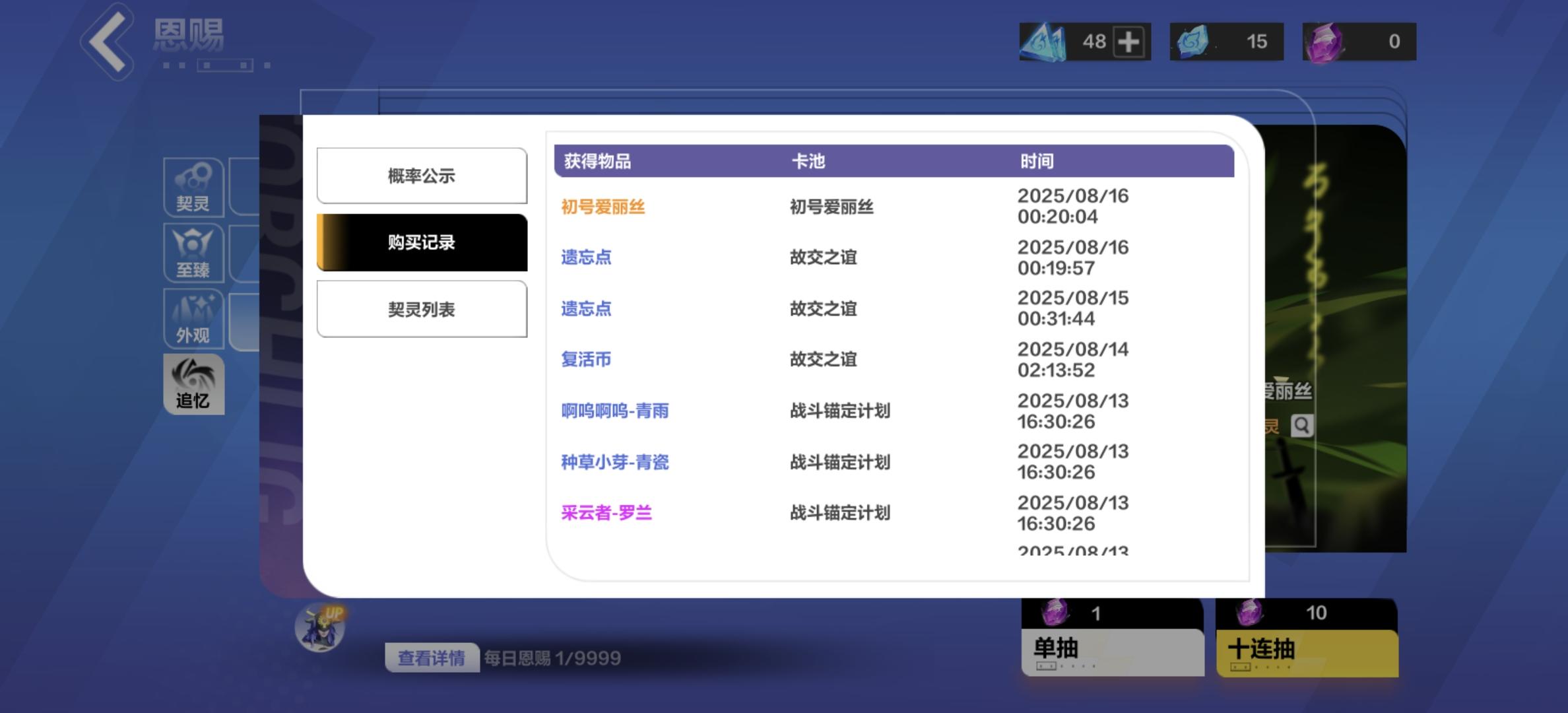Click the magnifier icon on the banner

(x=1301, y=426)
